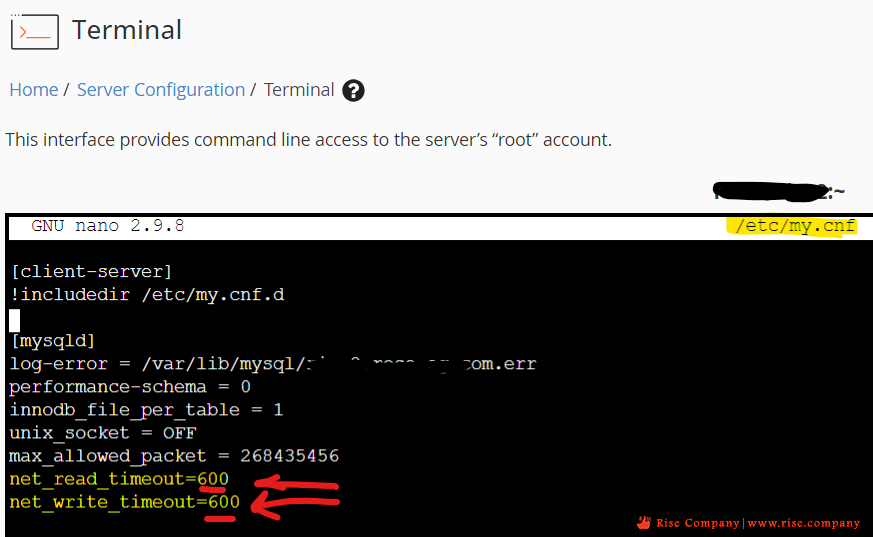Screen dimensions: 873x537
Task: Click the white nano cursor block
Action: (x=14, y=321)
